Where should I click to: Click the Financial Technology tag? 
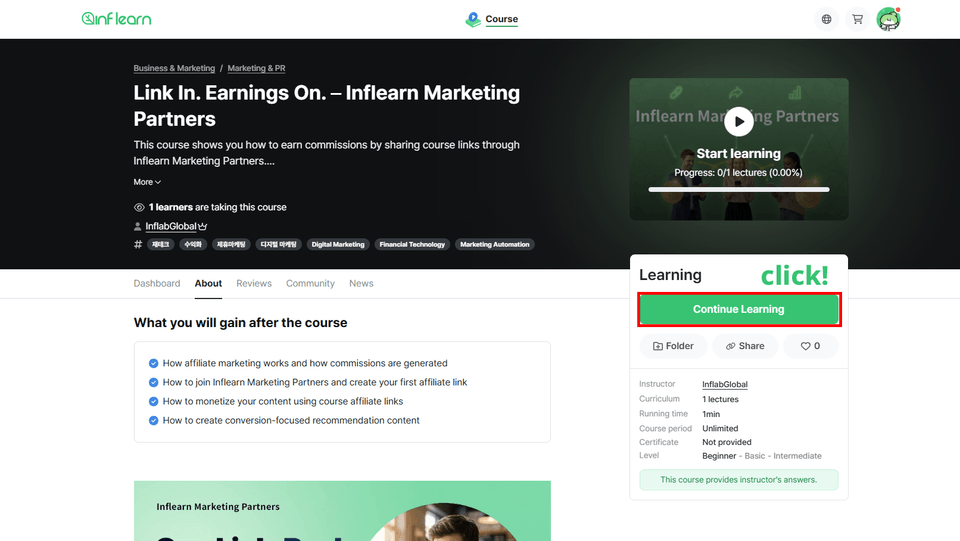point(412,244)
